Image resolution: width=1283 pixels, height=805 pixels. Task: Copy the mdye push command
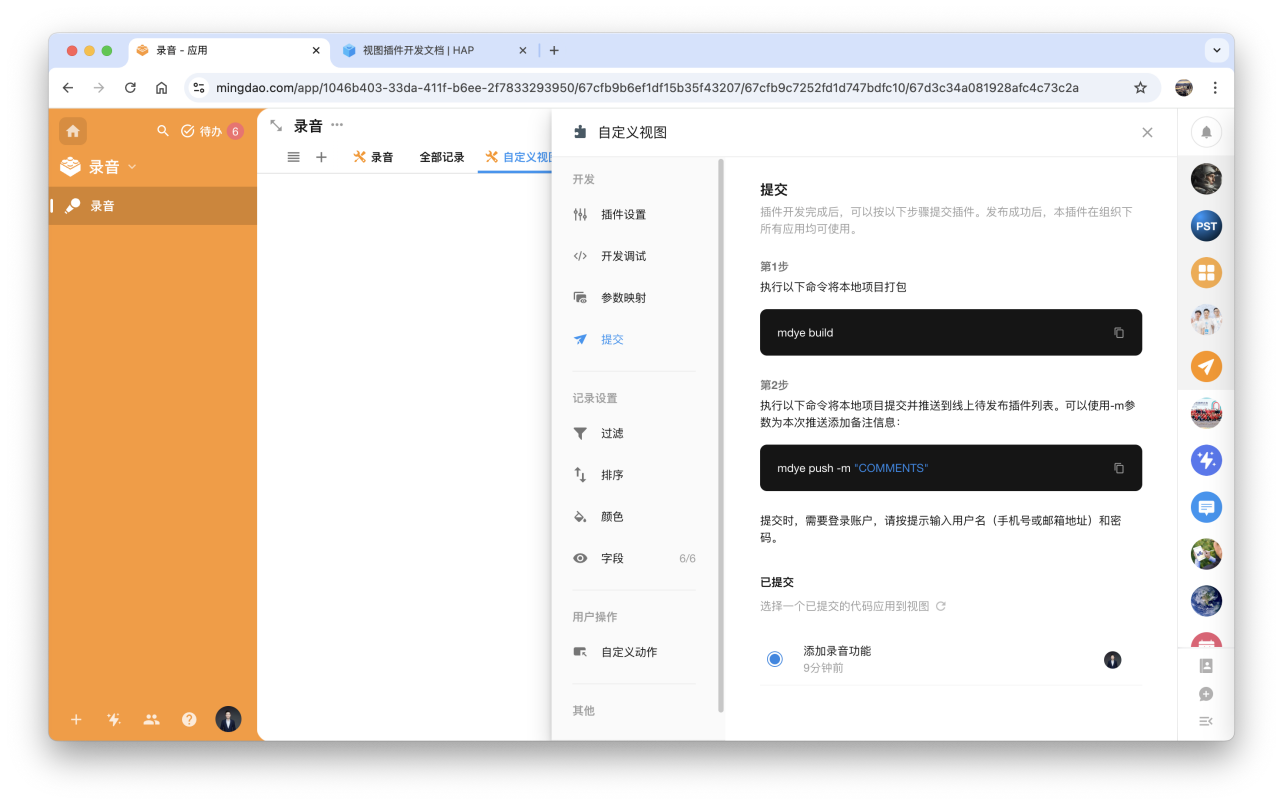[x=1118, y=468]
